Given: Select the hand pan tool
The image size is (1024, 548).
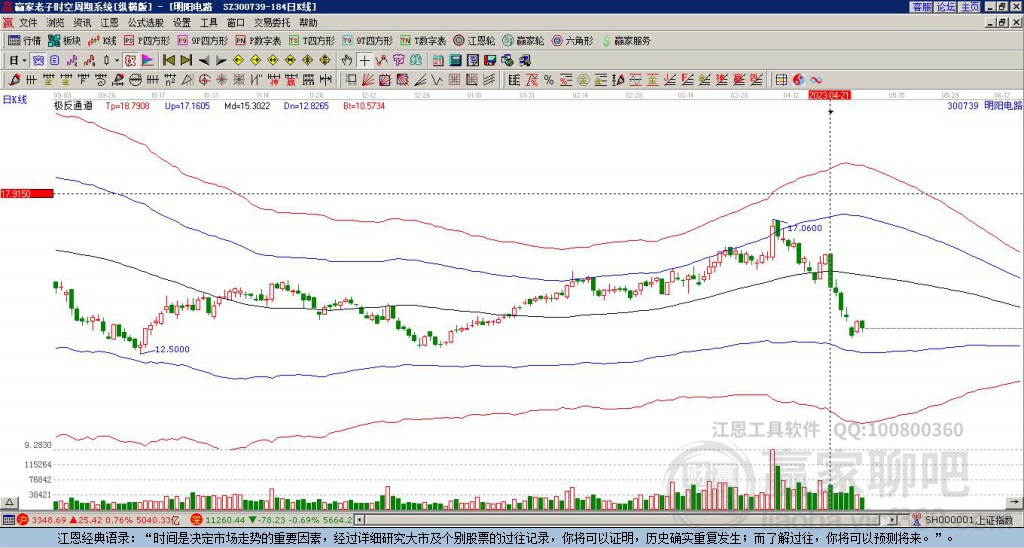Looking at the screenshot, I should (x=346, y=60).
